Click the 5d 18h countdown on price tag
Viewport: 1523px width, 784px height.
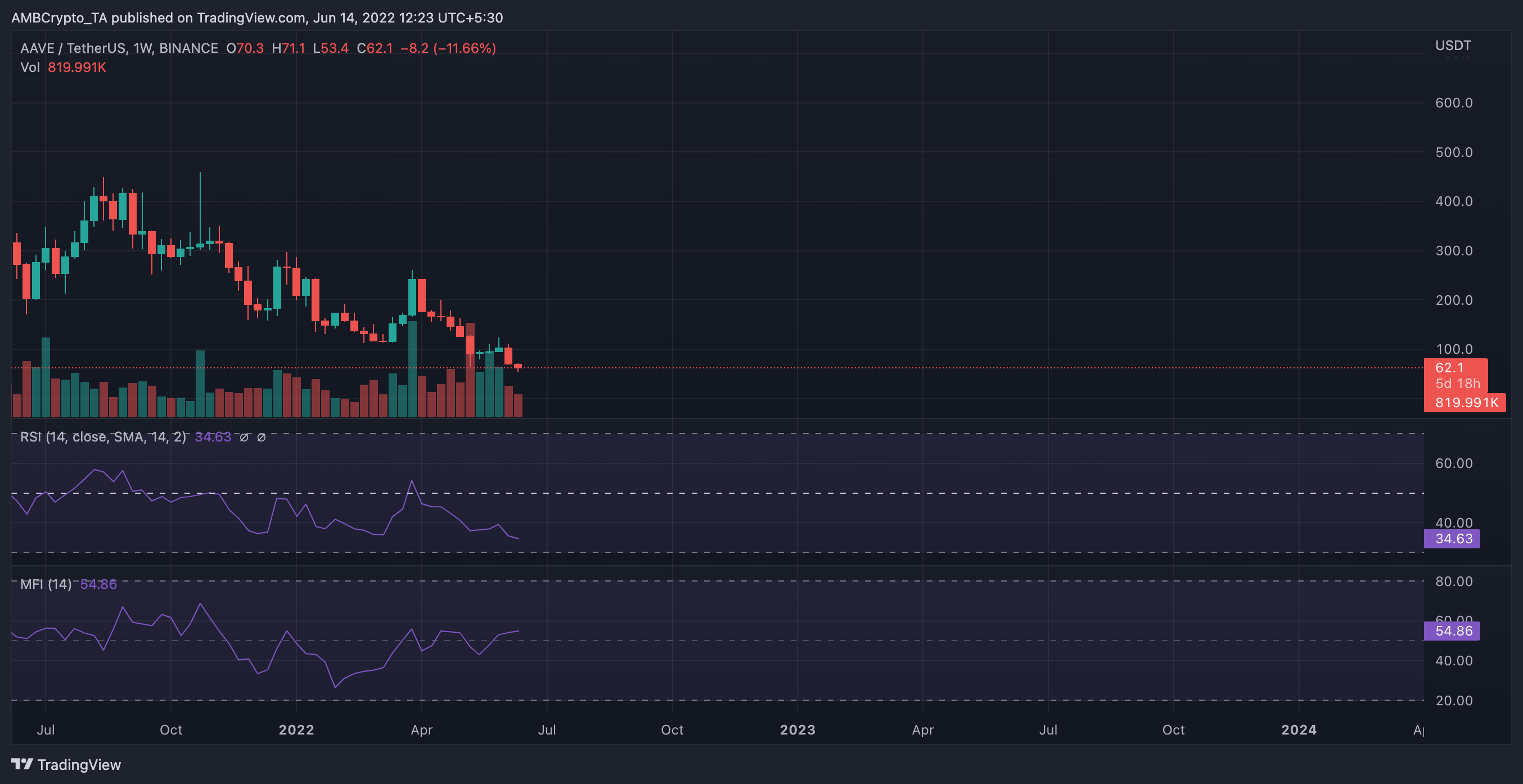(1457, 384)
